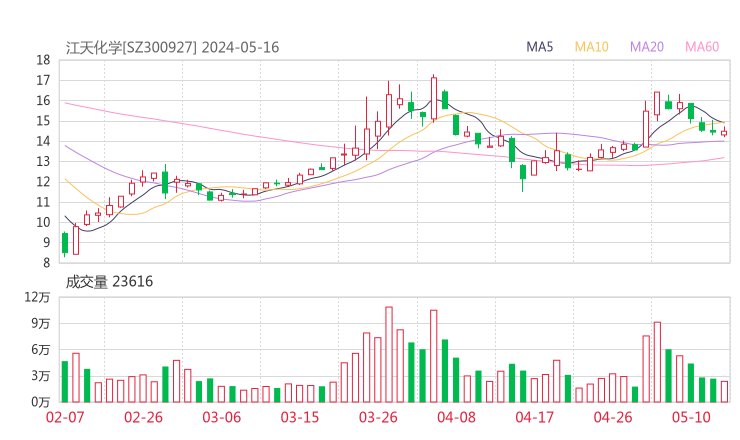The width and height of the screenshot is (740, 440).
Task: Click the MA10 legend label
Action: coord(591,47)
